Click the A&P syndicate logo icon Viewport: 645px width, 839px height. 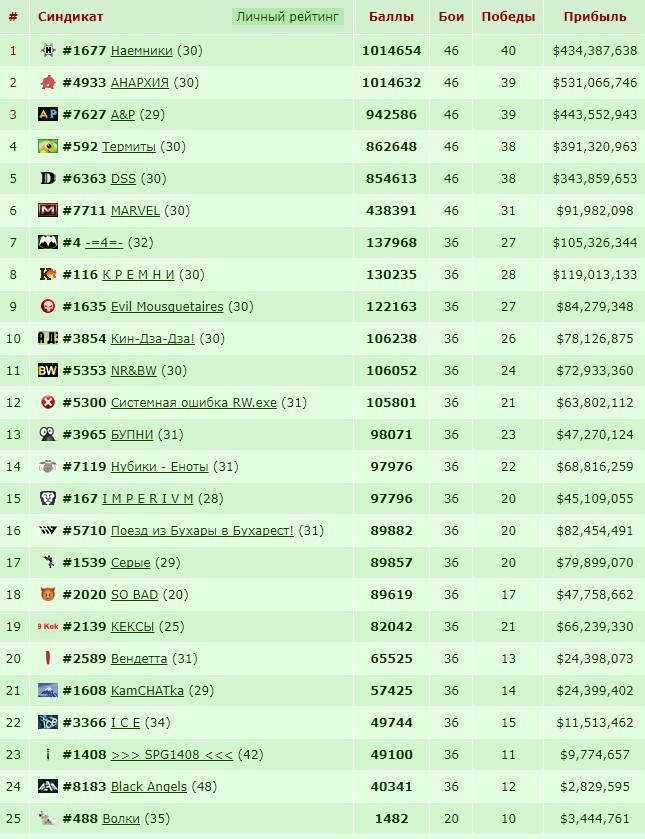click(x=48, y=114)
